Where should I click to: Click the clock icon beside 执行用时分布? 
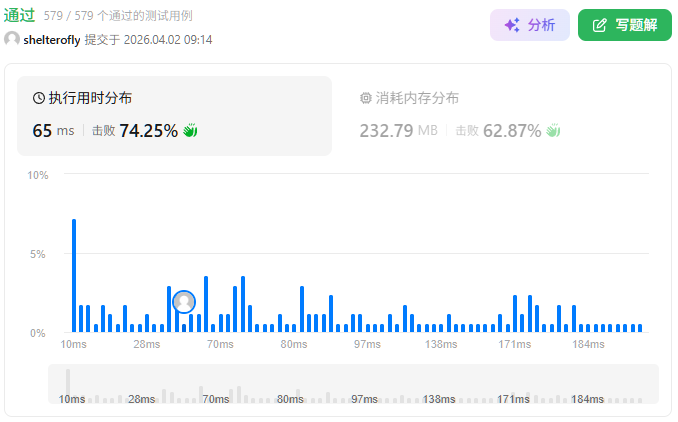coord(39,98)
